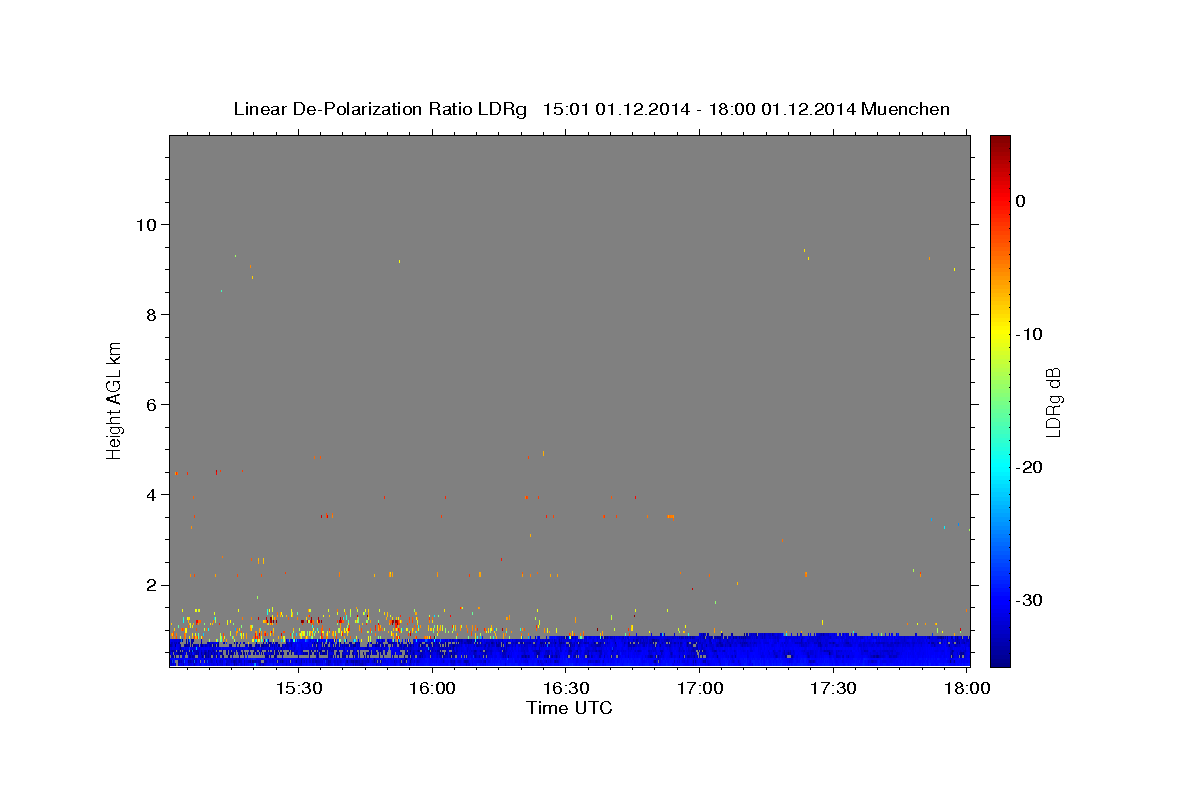Click the plot title "Linear De-Polarization Ratio LDRg"
Viewport: 1200px width, 800px height.
(x=379, y=109)
